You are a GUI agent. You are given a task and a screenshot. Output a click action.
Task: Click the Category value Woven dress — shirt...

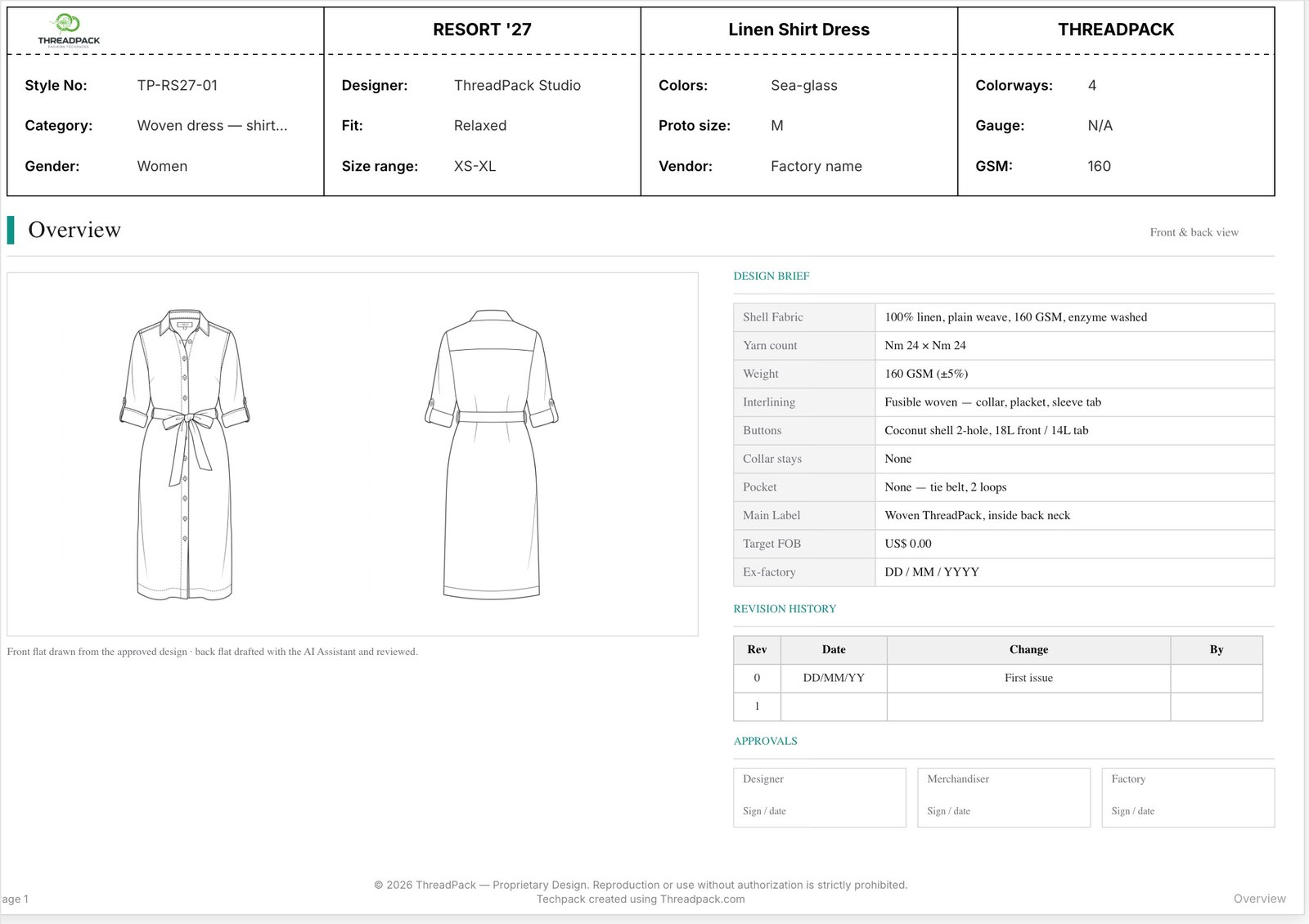212,125
